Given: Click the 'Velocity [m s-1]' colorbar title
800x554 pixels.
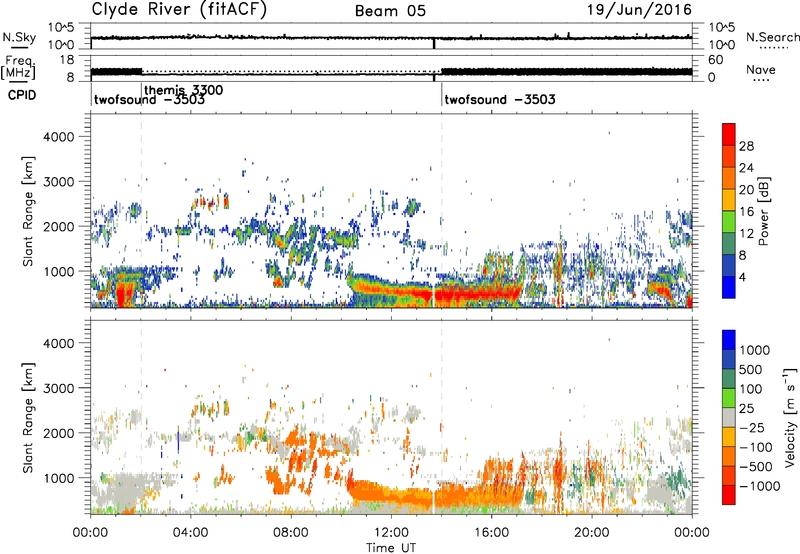Looking at the screenshot, I should (x=790, y=417).
